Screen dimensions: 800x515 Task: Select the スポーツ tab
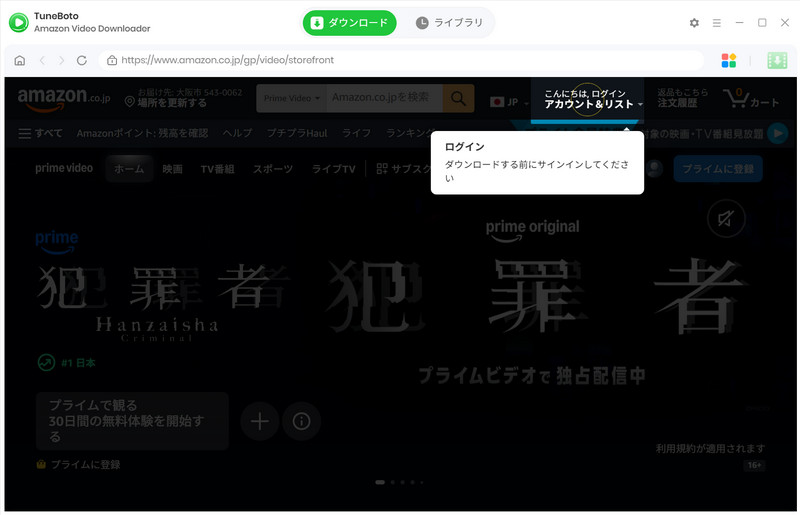pos(273,169)
